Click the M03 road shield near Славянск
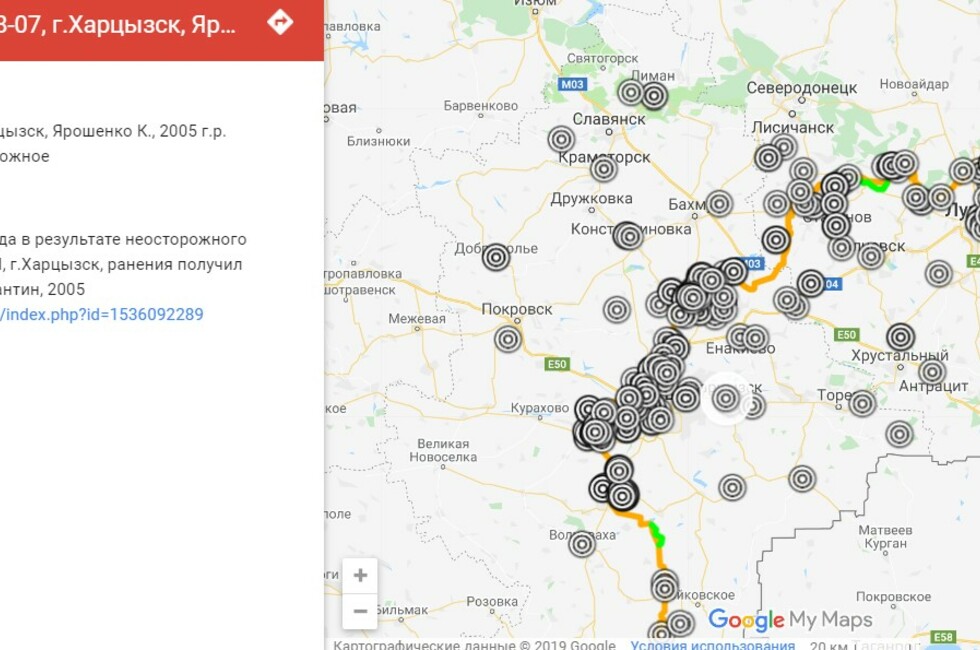The height and width of the screenshot is (650, 980). click(x=572, y=85)
